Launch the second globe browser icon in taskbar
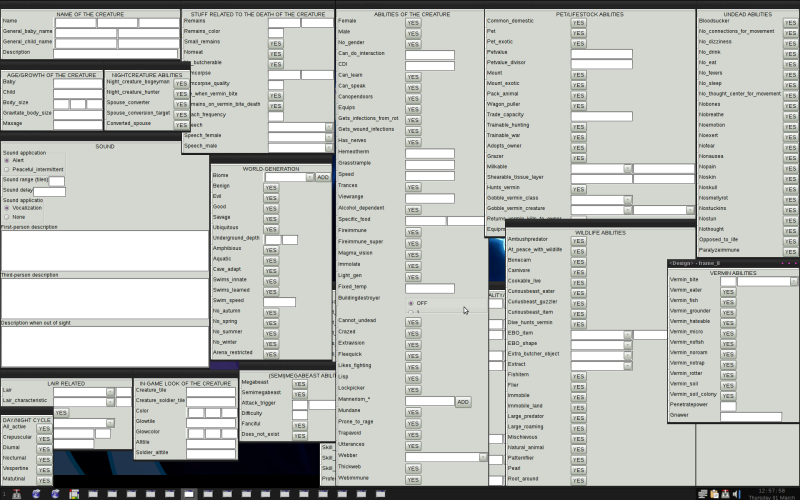The height and width of the screenshot is (500, 800). click(55, 493)
